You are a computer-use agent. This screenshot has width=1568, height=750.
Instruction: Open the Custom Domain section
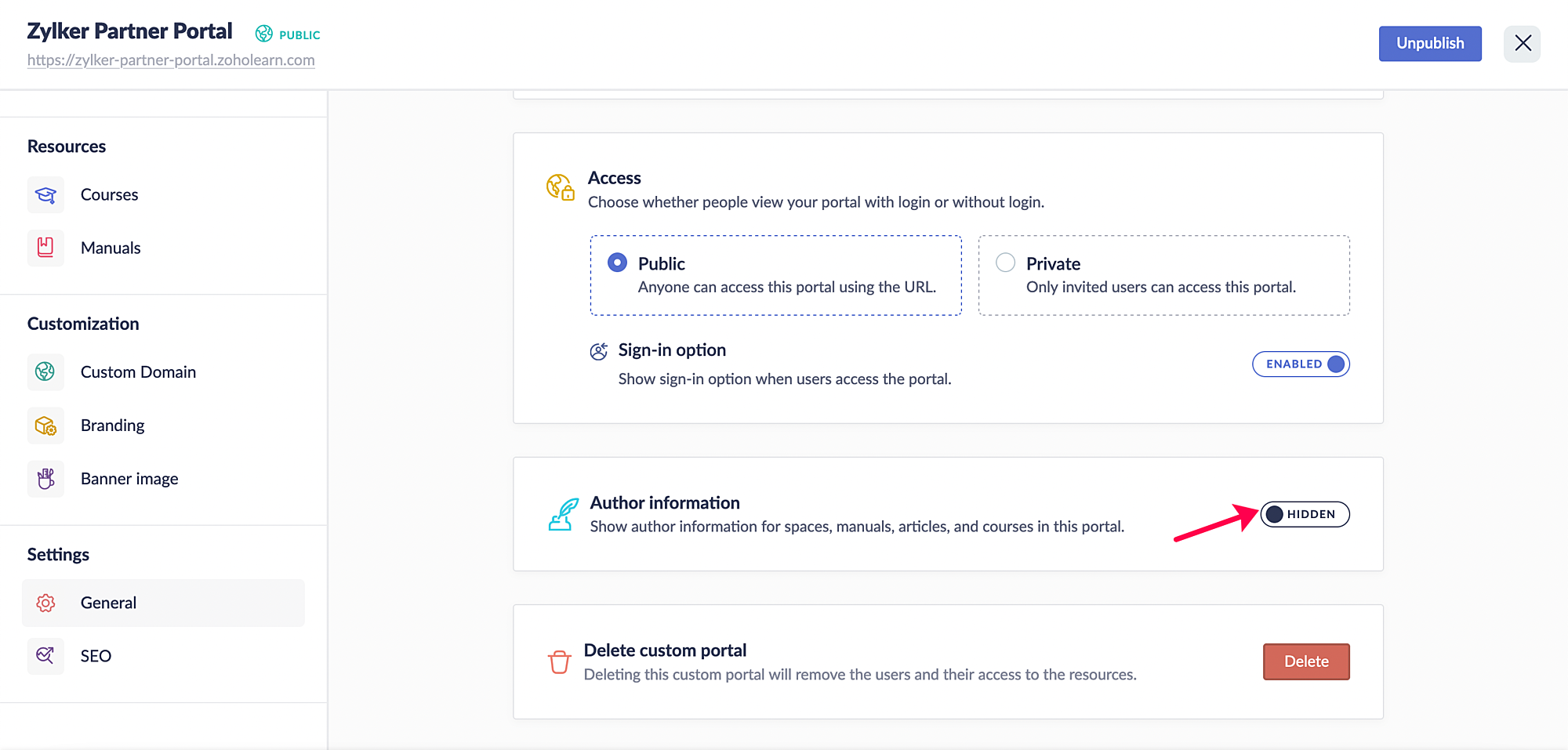pyautogui.click(x=138, y=371)
